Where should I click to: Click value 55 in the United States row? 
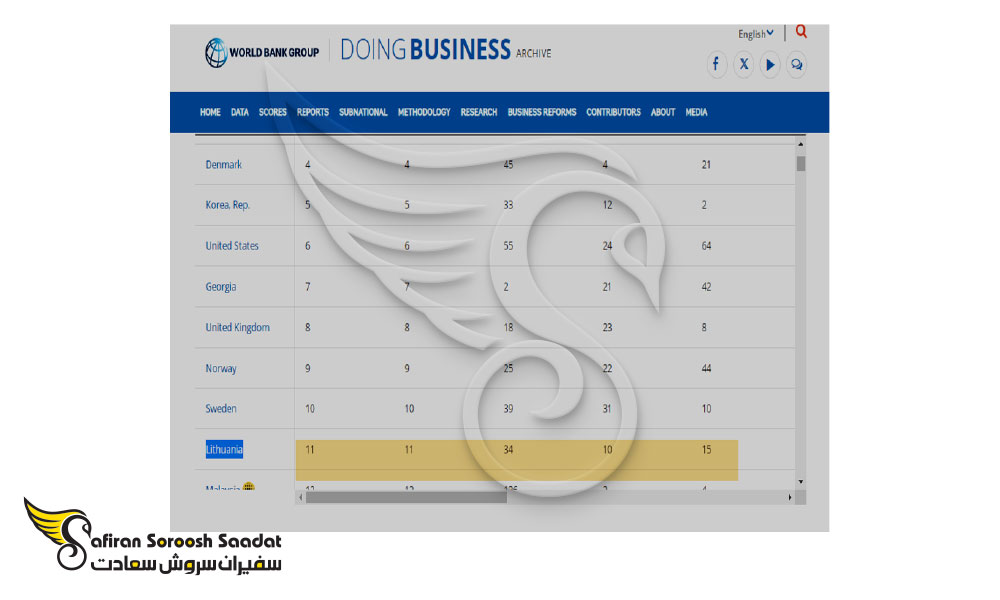click(x=508, y=245)
